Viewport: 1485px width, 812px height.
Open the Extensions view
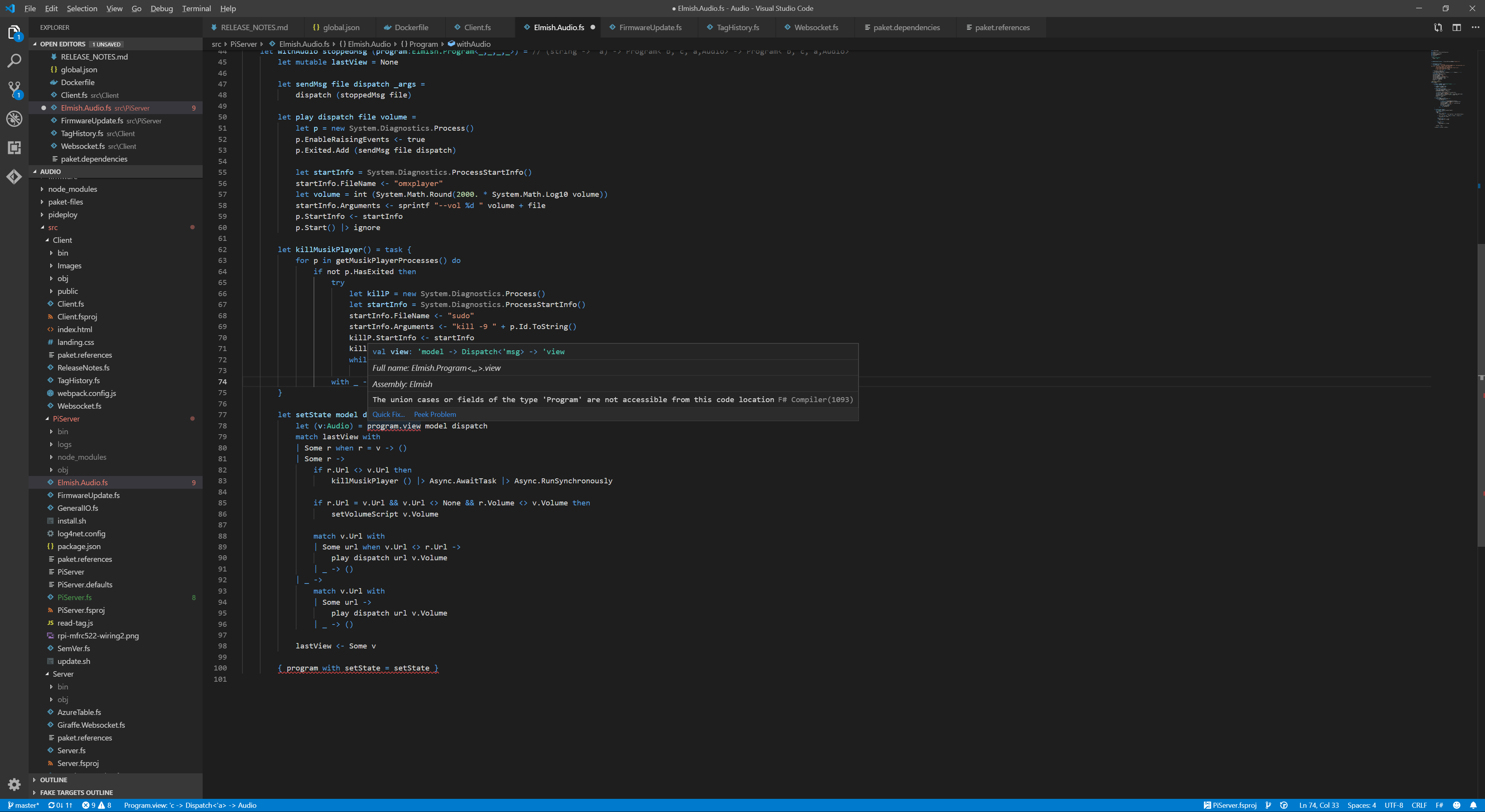(x=14, y=148)
